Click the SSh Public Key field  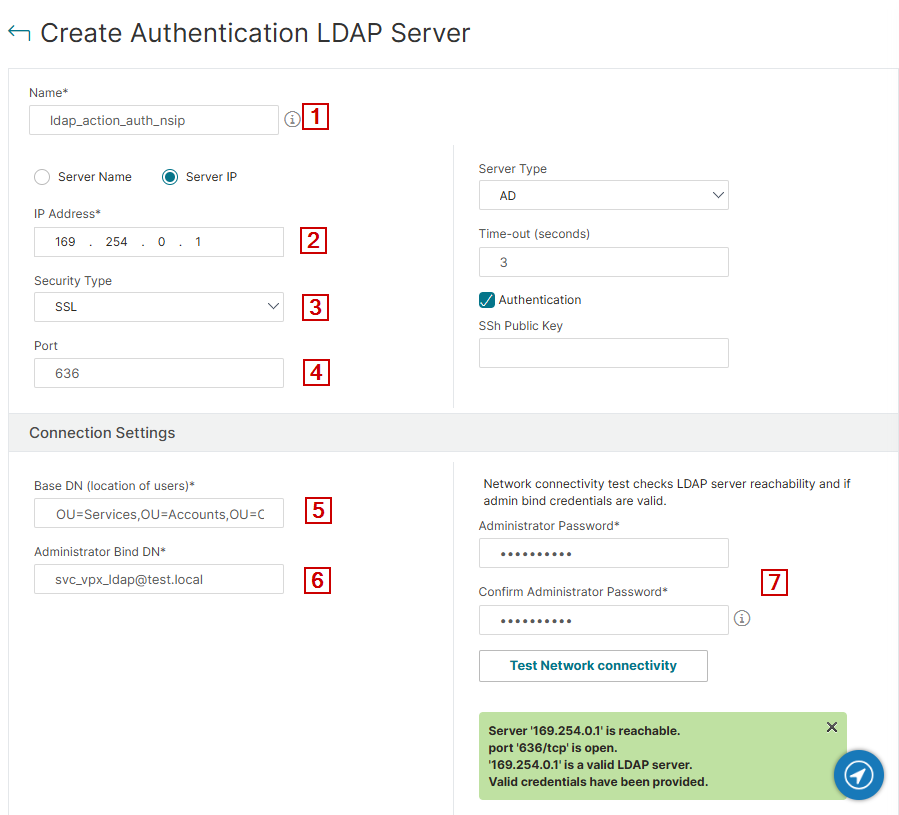604,353
